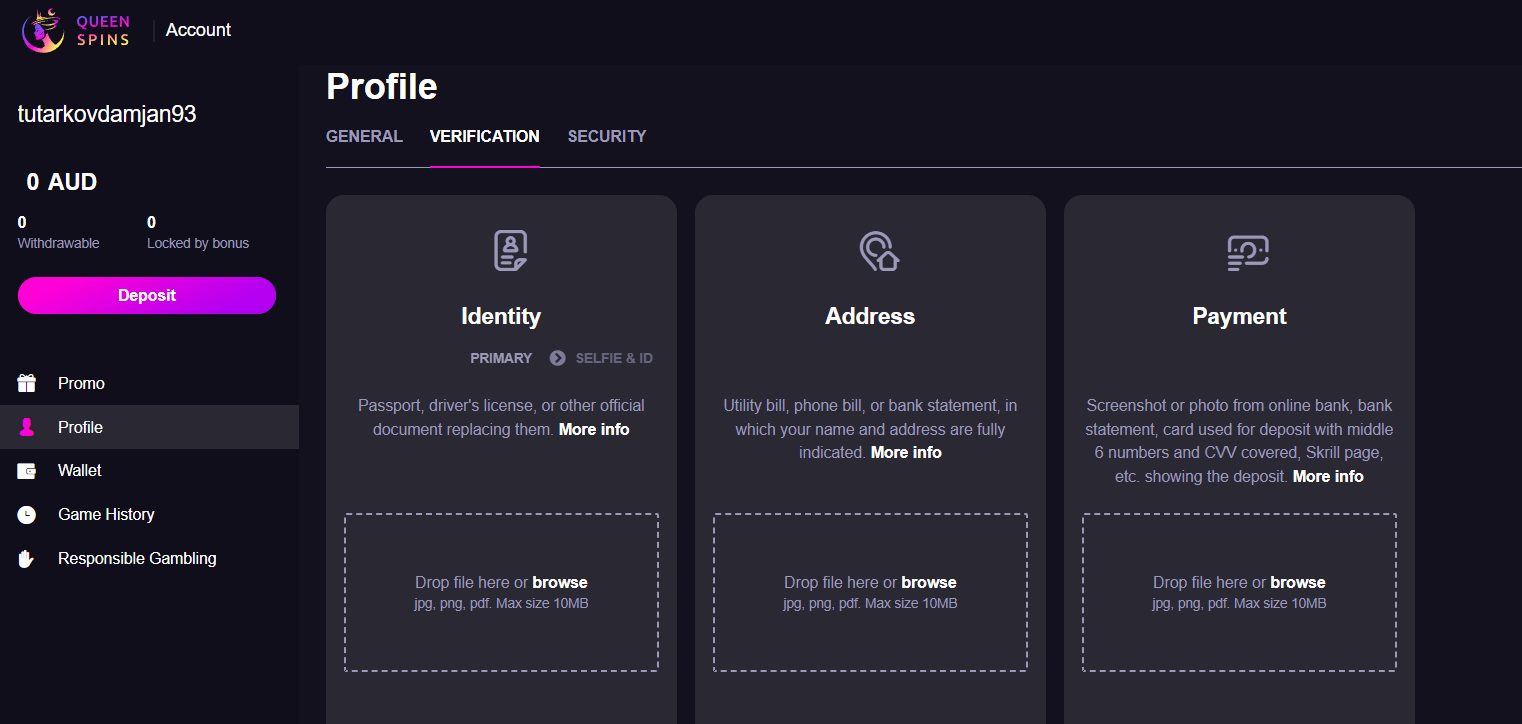
Task: Click the Identity ID badge icon
Action: pyautogui.click(x=501, y=250)
